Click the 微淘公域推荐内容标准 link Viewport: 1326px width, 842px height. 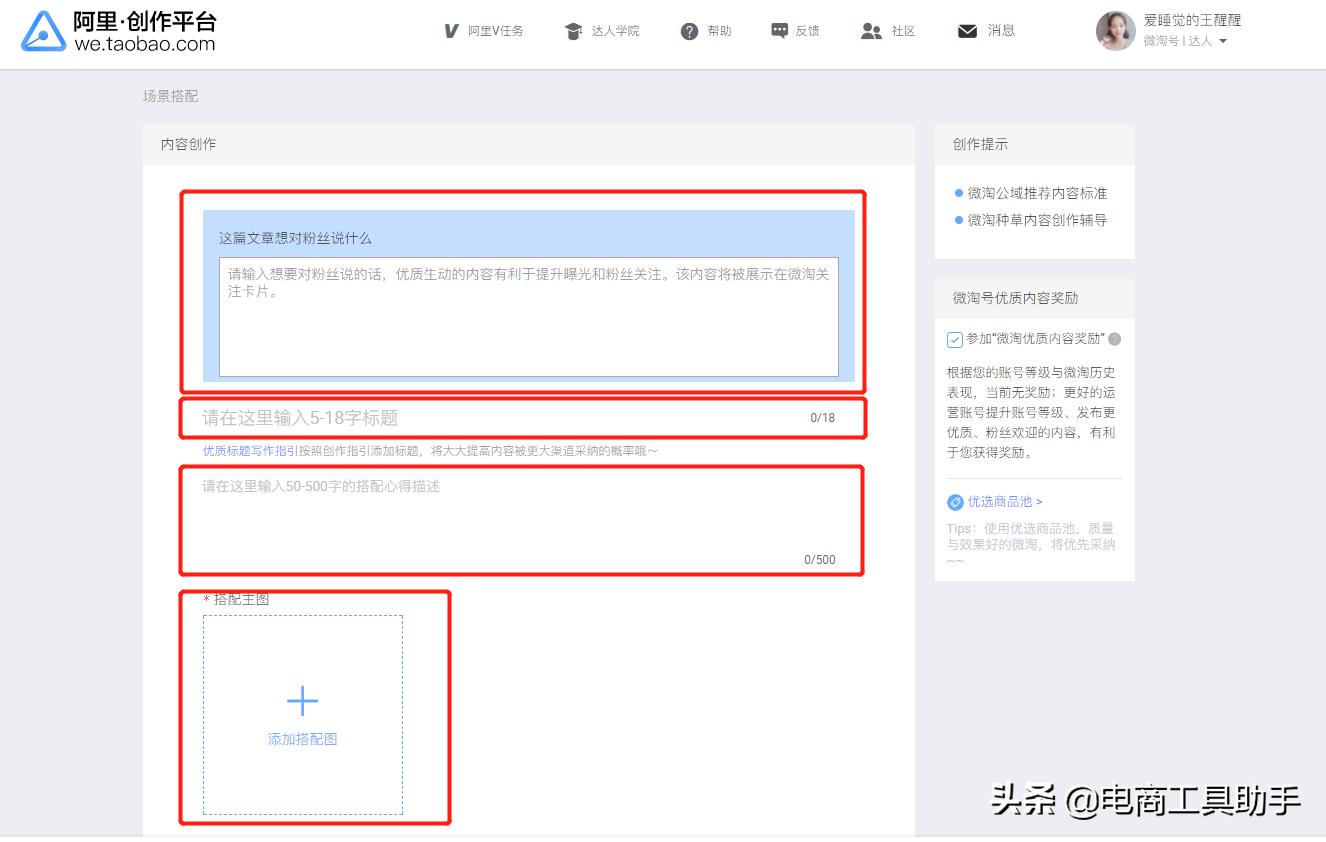(1040, 194)
